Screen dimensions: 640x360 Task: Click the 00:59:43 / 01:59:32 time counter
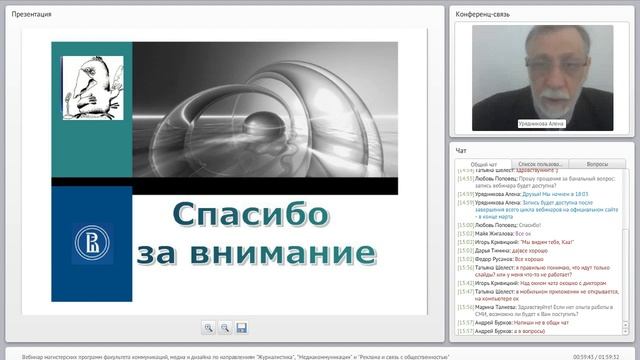pos(596,357)
